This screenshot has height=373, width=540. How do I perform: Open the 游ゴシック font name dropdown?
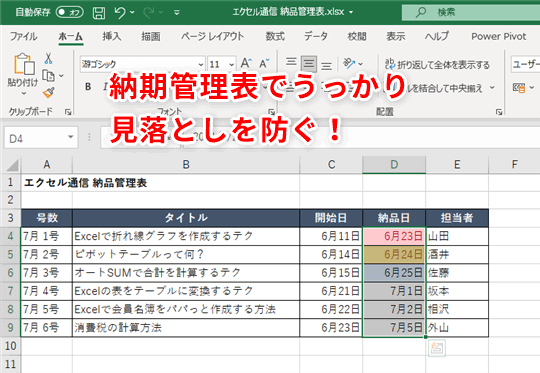click(200, 64)
